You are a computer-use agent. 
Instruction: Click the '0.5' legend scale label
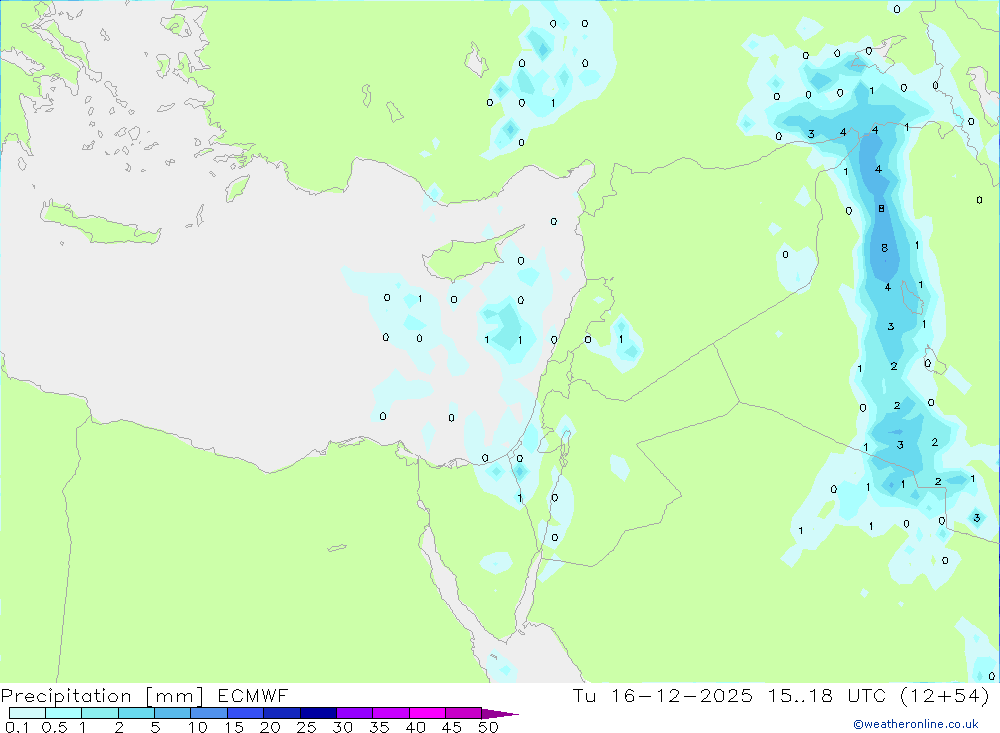[54, 727]
